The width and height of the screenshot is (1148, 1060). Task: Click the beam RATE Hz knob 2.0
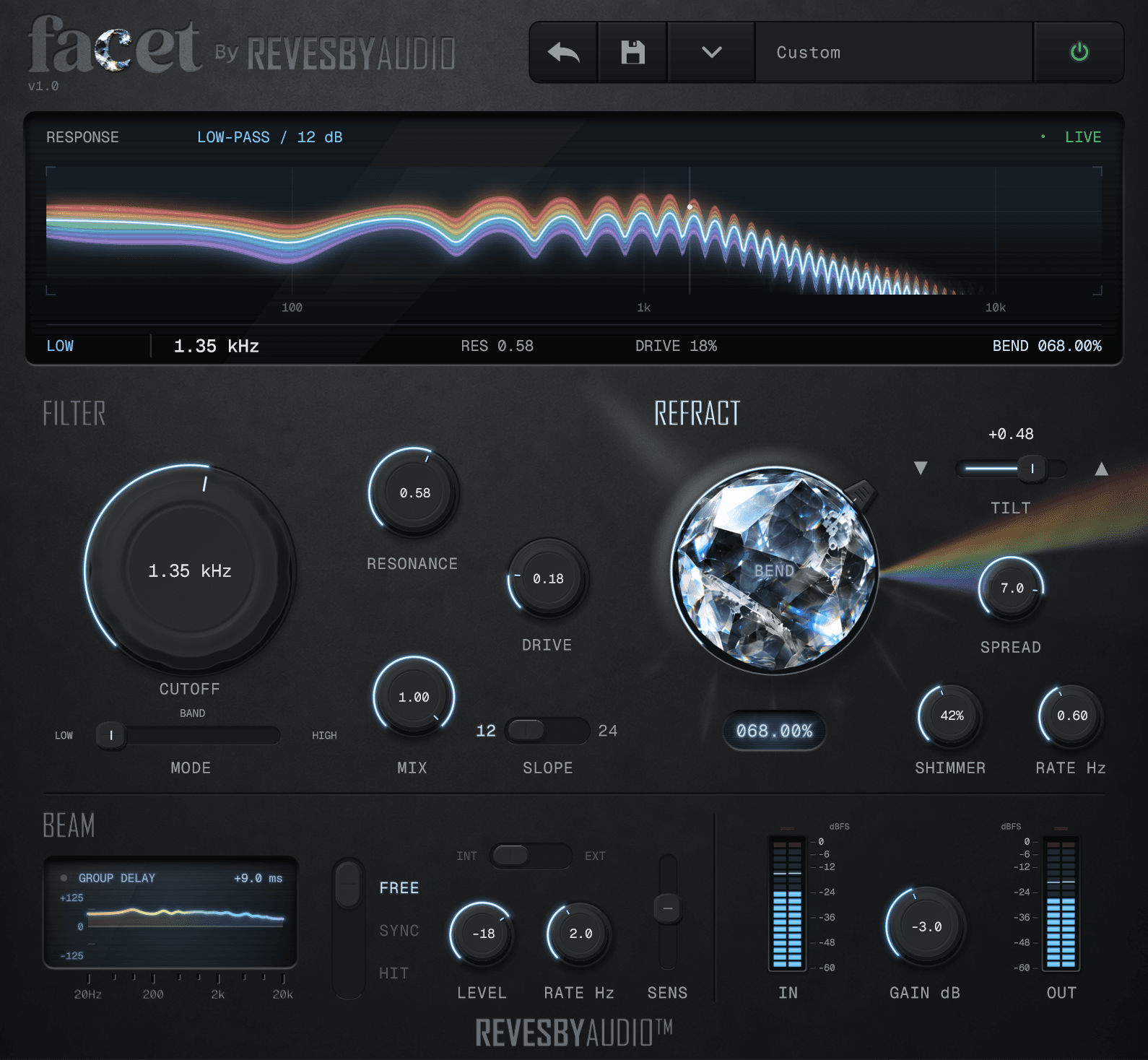click(580, 934)
